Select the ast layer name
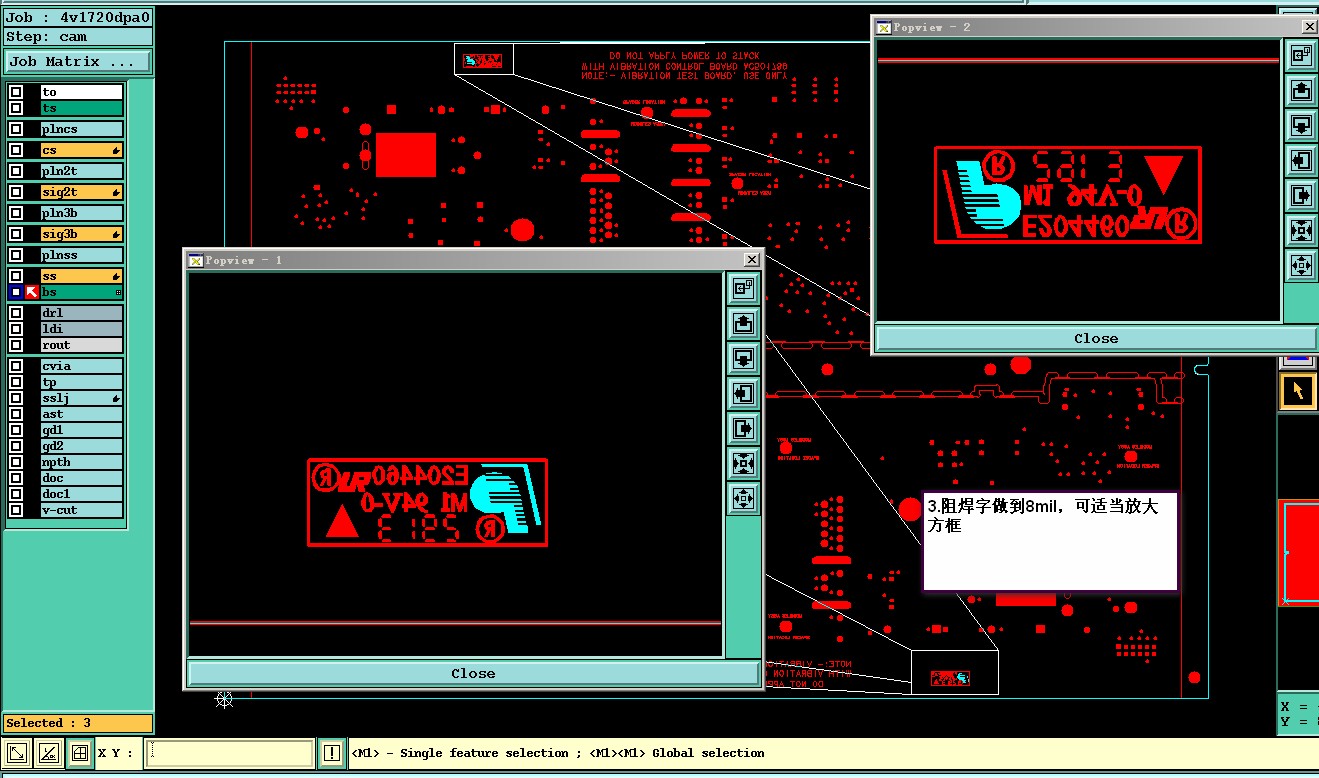 81,414
